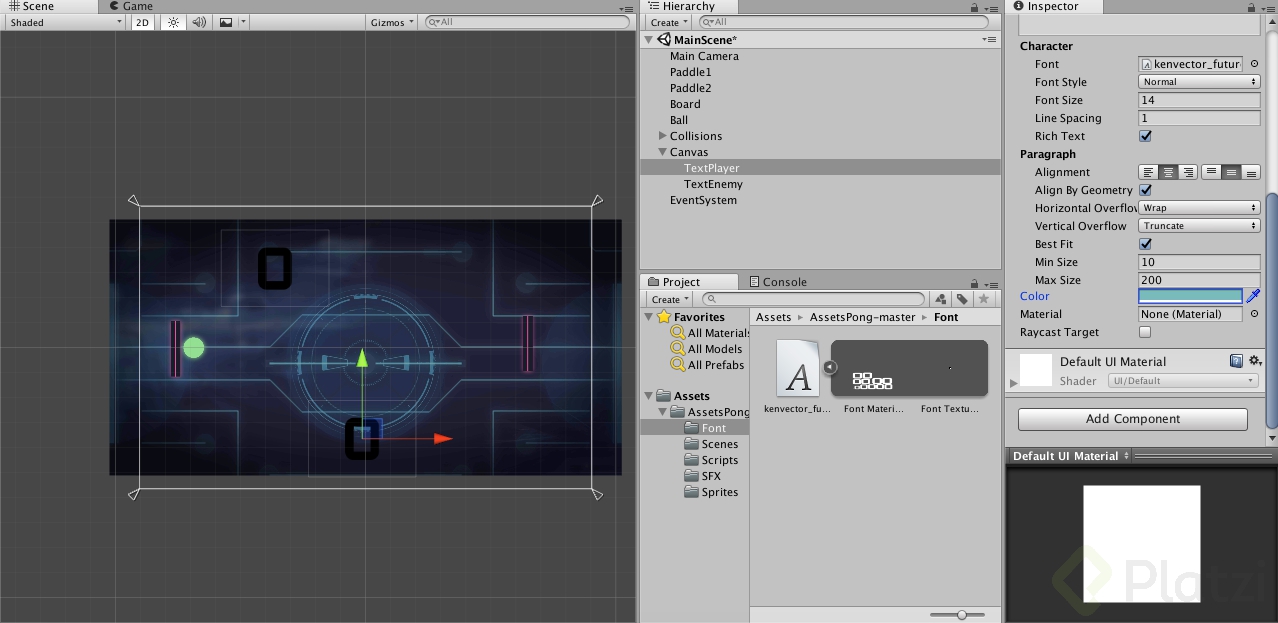1278x623 pixels.
Task: Open the material gear settings icon
Action: tap(1254, 361)
